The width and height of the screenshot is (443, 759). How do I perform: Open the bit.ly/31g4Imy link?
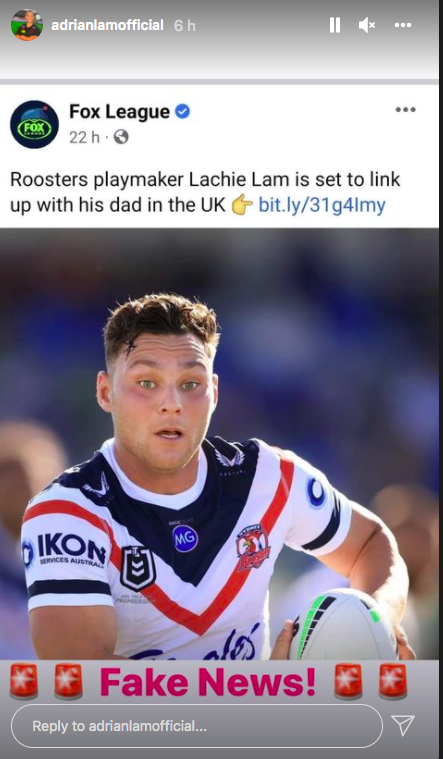pyautogui.click(x=322, y=205)
